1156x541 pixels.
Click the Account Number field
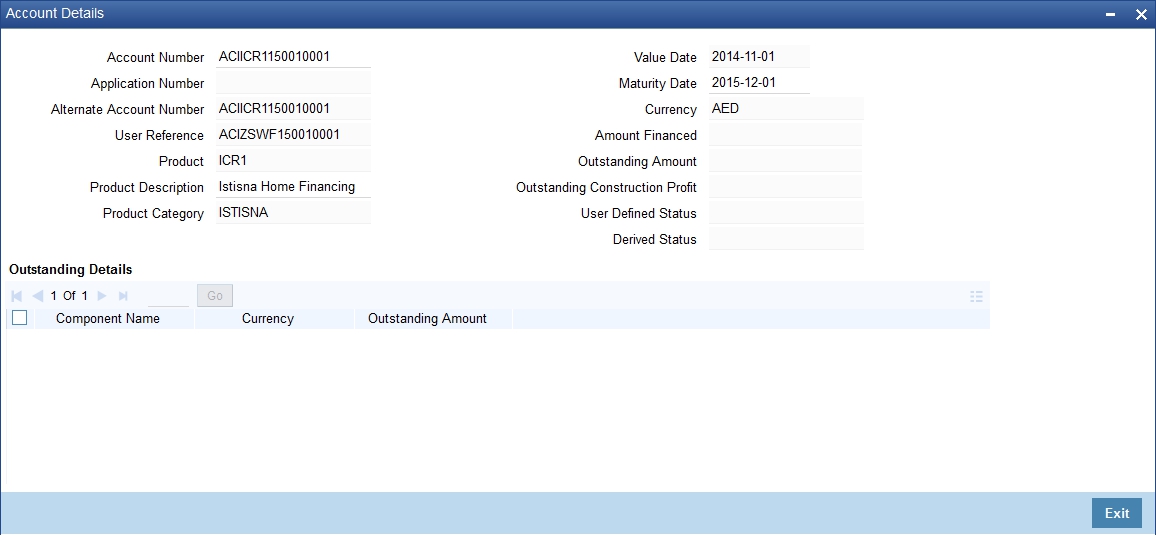click(293, 57)
